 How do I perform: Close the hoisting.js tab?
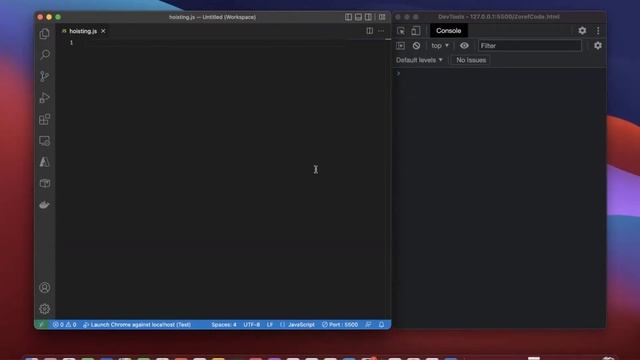[x=103, y=31]
